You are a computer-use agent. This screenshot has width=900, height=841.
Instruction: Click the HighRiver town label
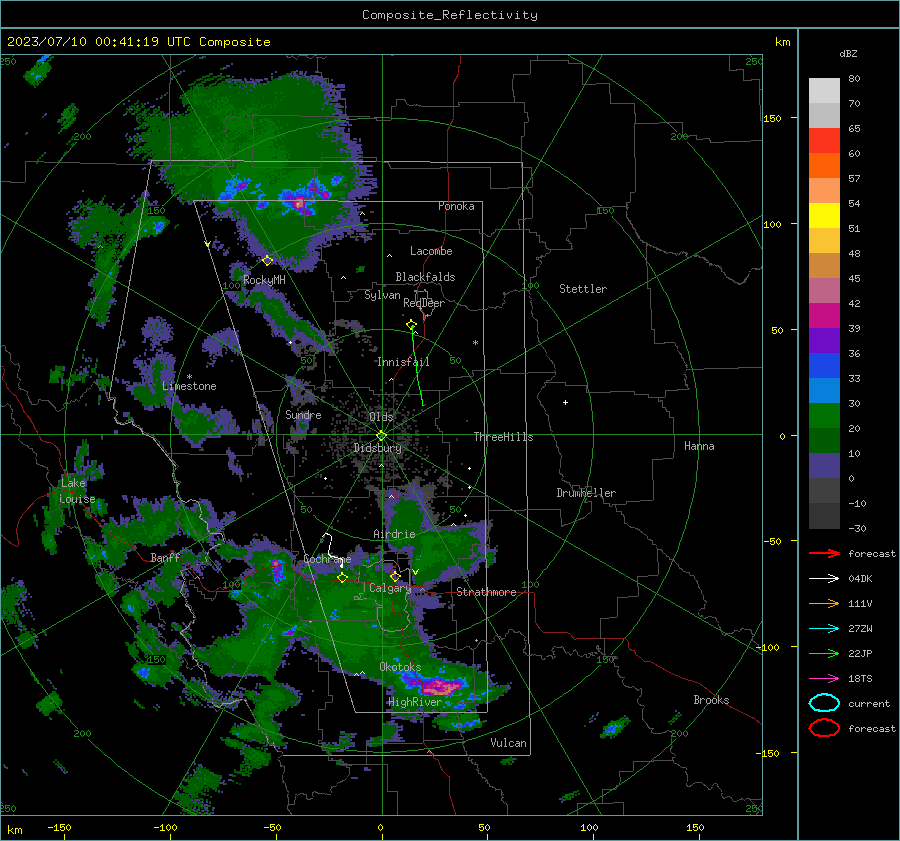[415, 702]
